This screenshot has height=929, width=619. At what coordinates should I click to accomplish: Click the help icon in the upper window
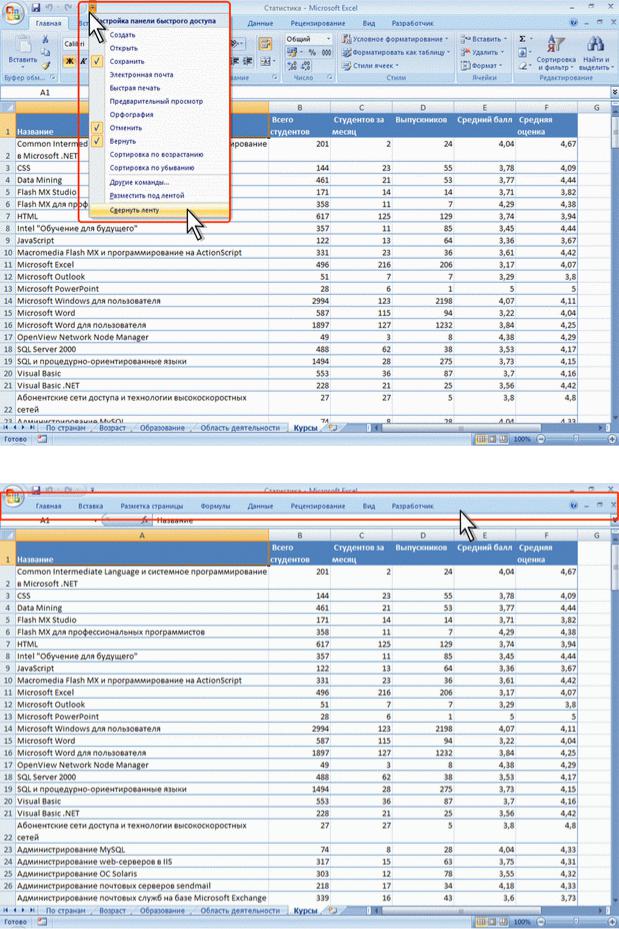tap(573, 23)
